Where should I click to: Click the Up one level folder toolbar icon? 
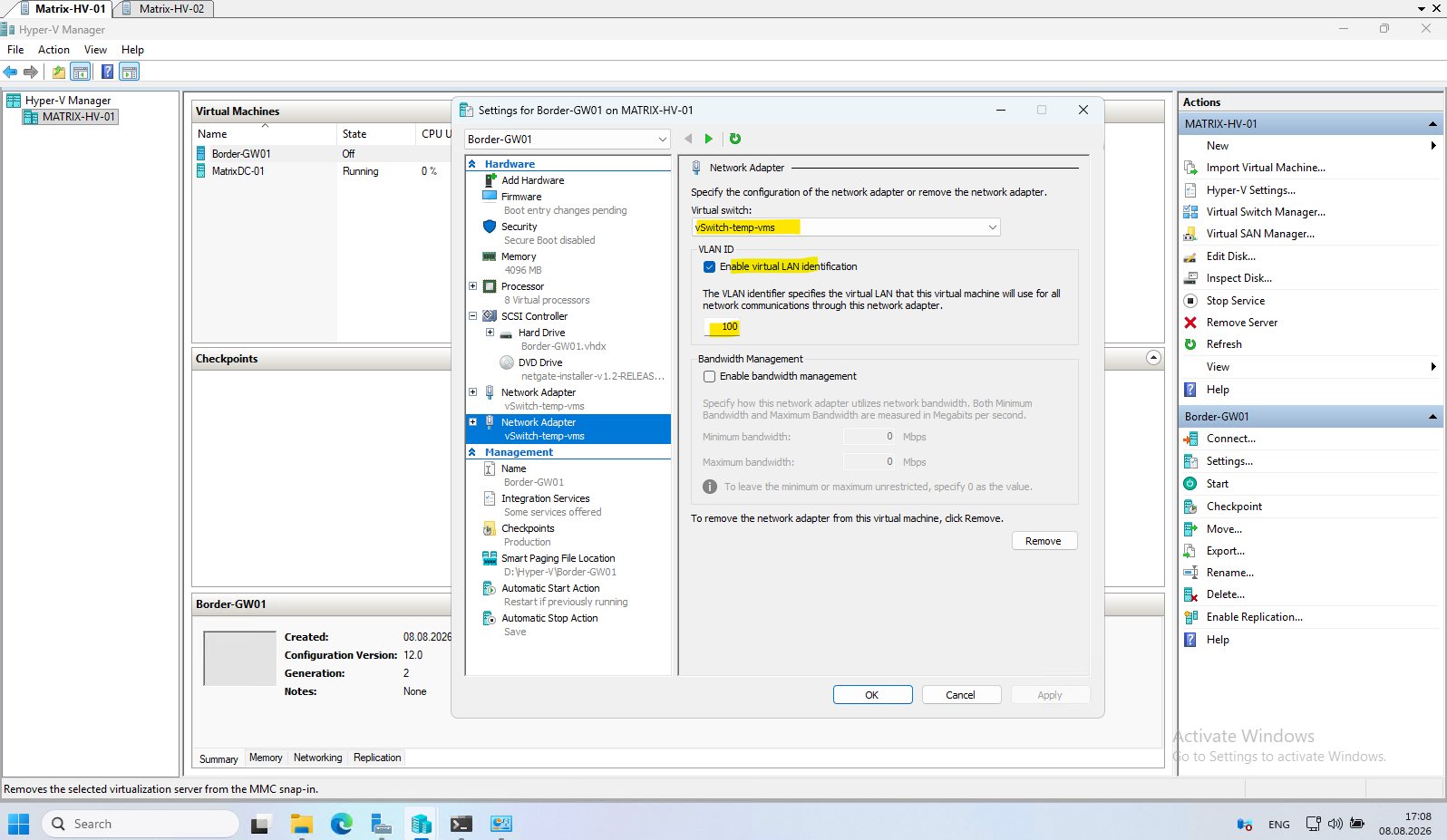(x=59, y=72)
